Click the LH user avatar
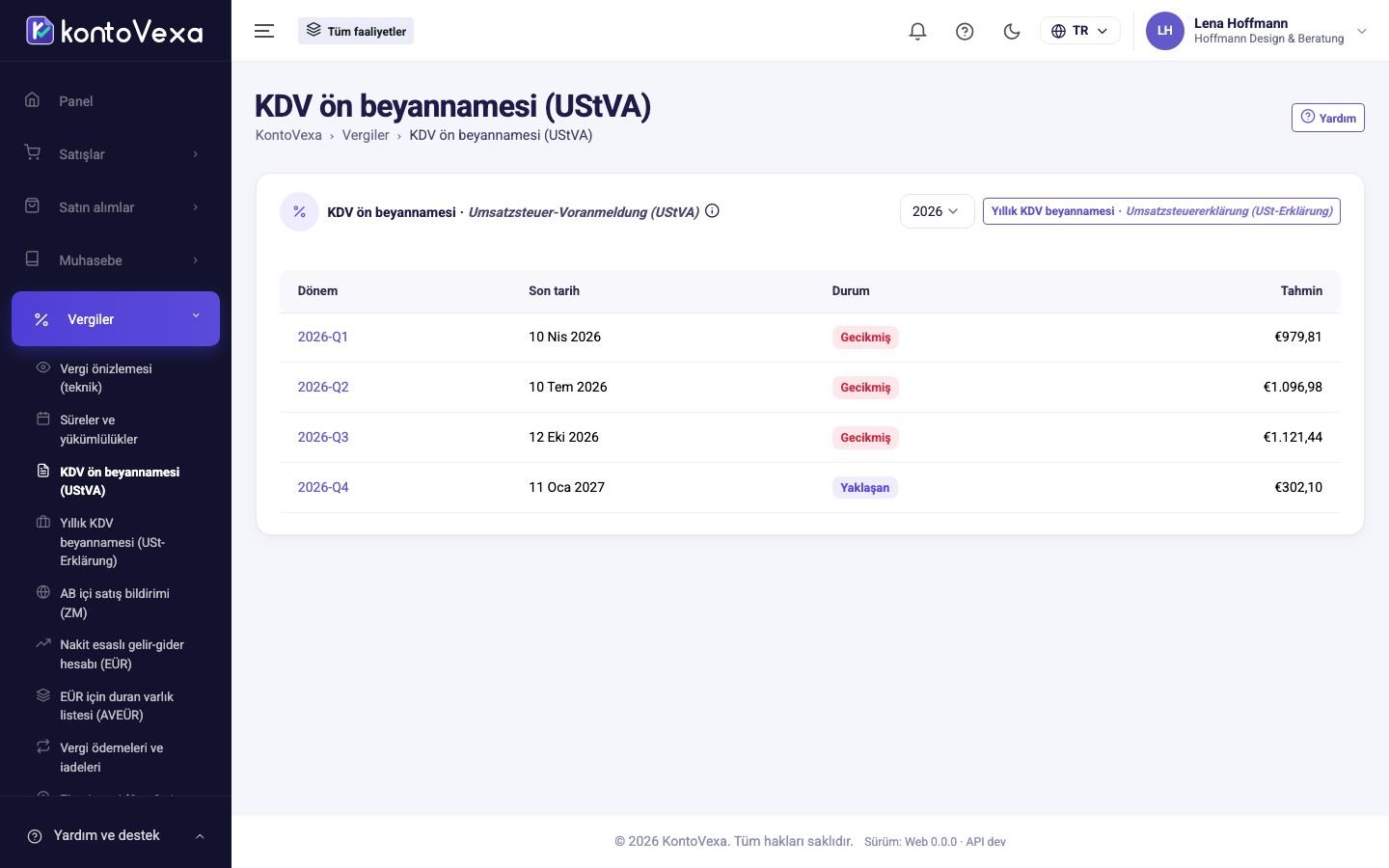Viewport: 1389px width, 868px height. tap(1165, 31)
